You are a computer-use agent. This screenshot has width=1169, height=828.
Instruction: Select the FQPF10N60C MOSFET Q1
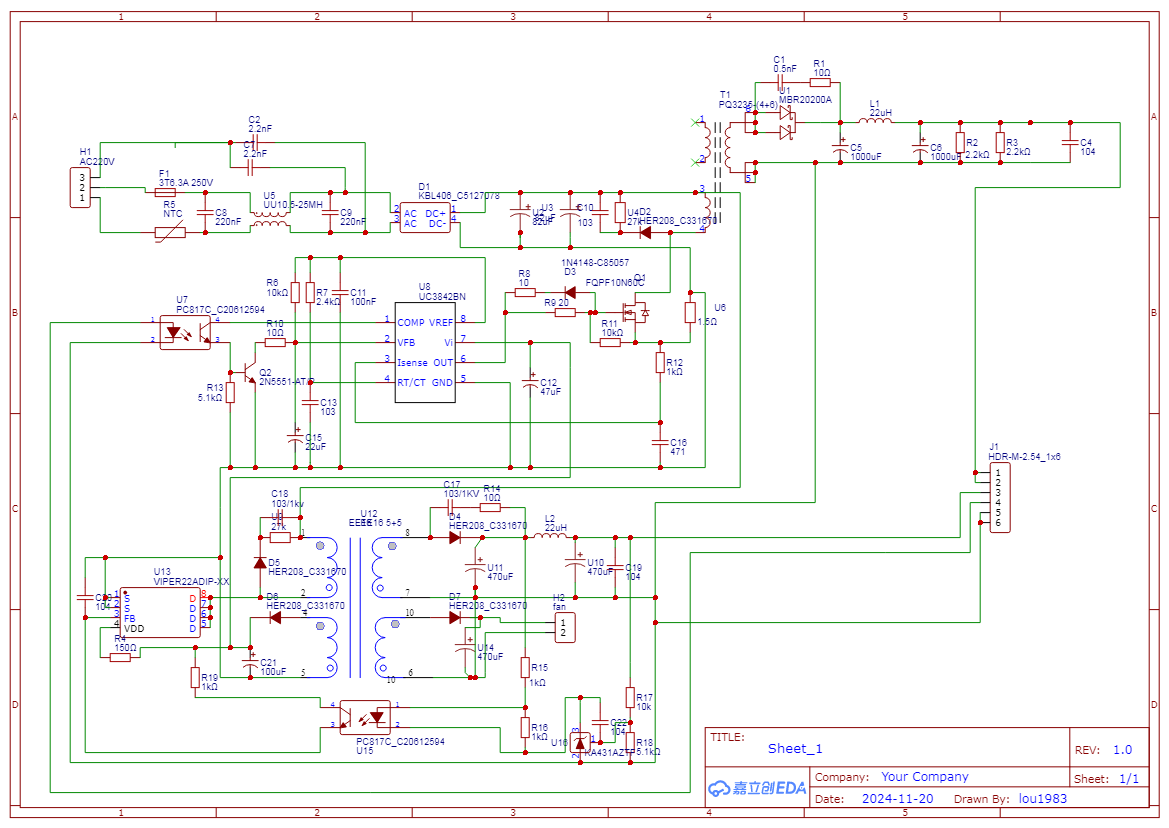click(635, 310)
